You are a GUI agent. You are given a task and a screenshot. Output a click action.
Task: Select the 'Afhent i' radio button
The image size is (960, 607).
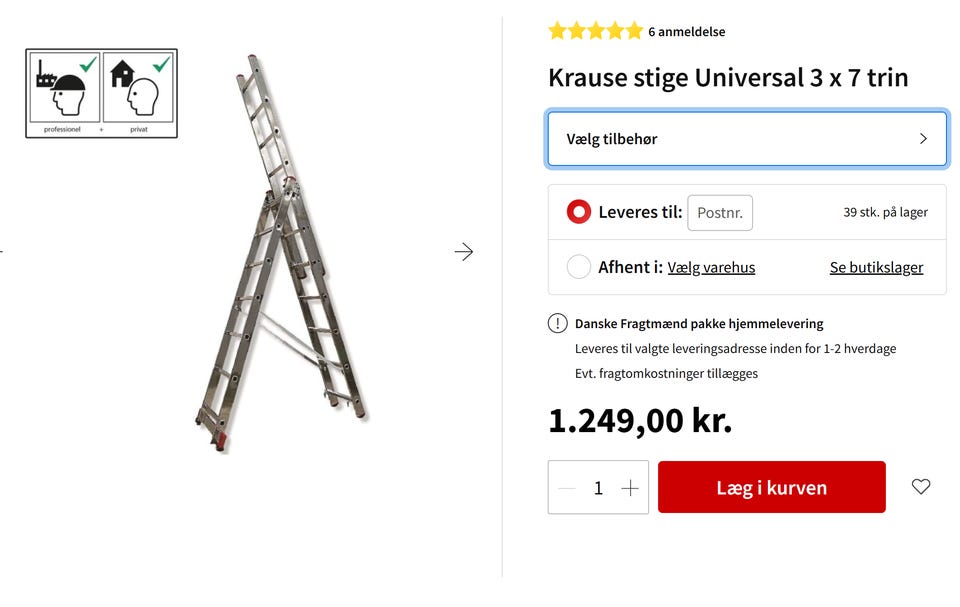pyautogui.click(x=579, y=267)
